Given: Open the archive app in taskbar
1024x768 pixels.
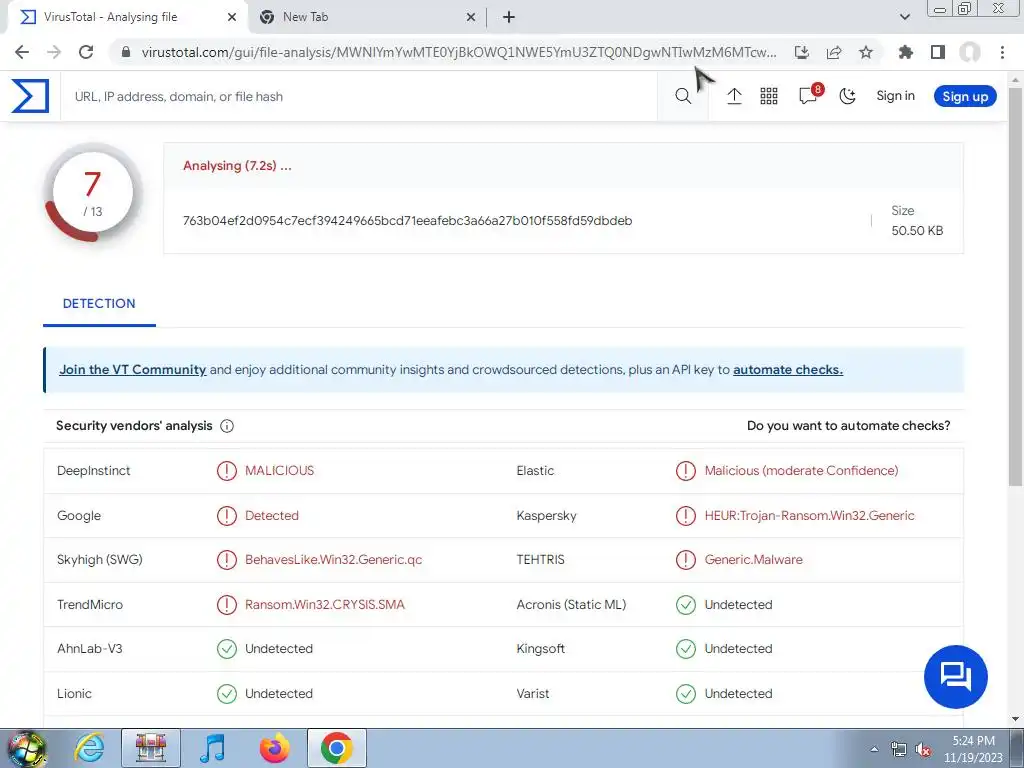Looking at the screenshot, I should [151, 748].
